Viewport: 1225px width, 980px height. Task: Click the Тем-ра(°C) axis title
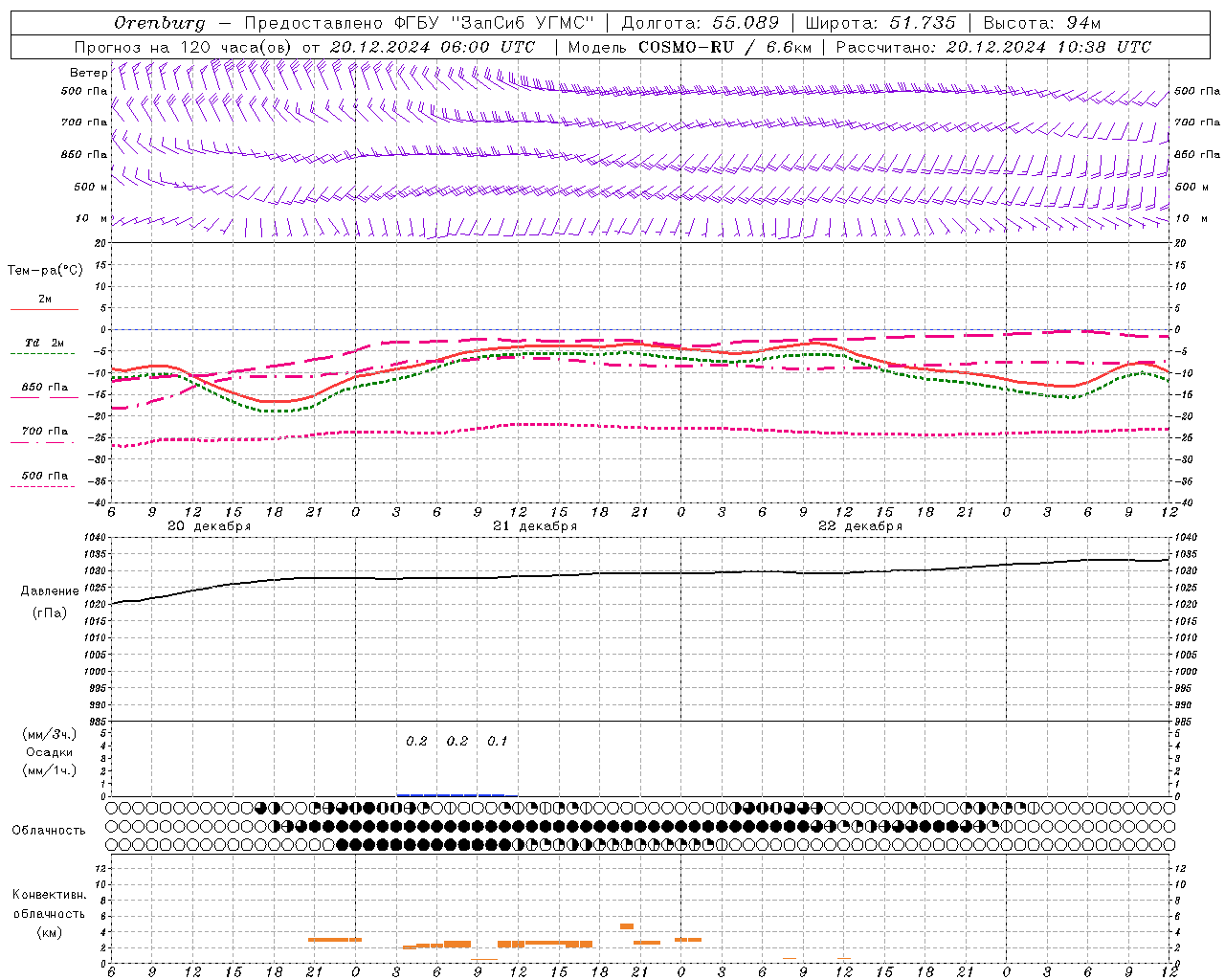tap(45, 270)
